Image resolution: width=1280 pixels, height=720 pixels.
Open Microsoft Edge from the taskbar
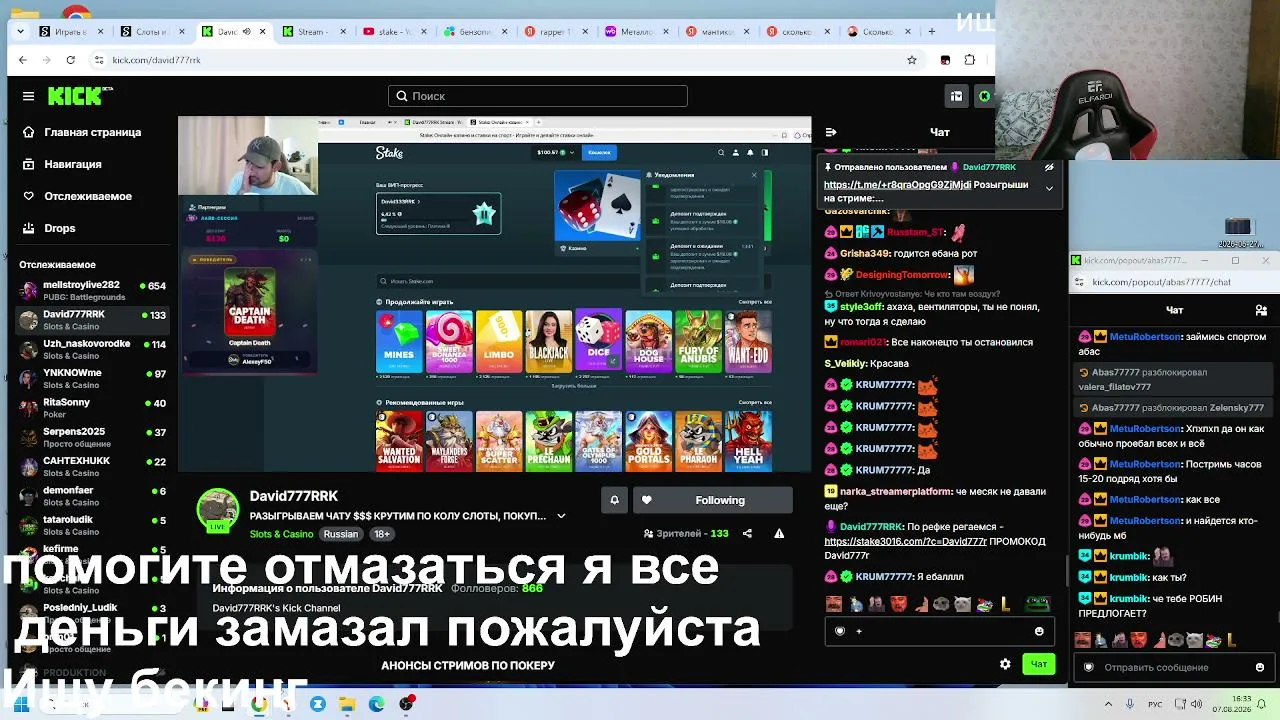tap(377, 704)
